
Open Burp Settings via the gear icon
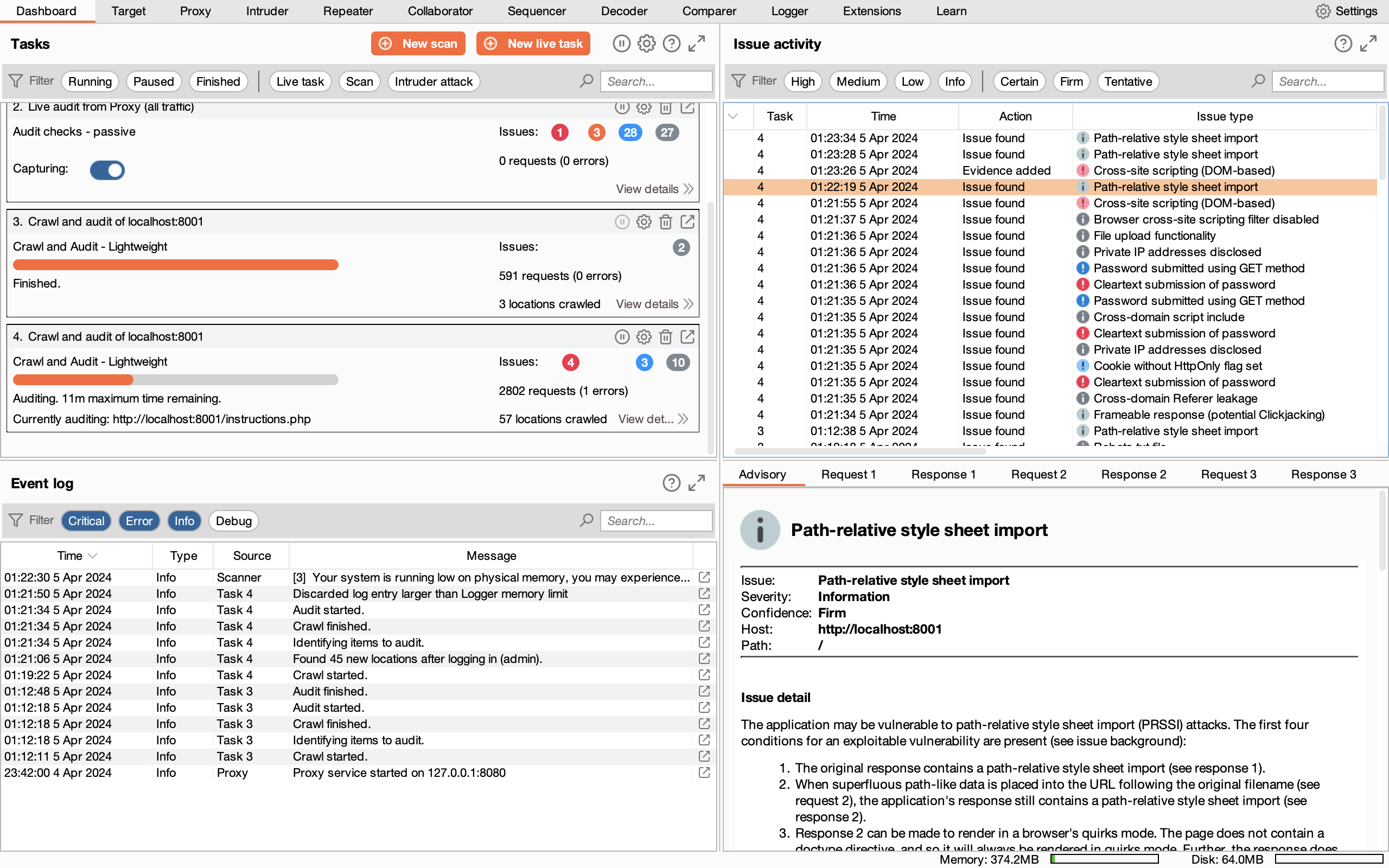pos(1323,11)
